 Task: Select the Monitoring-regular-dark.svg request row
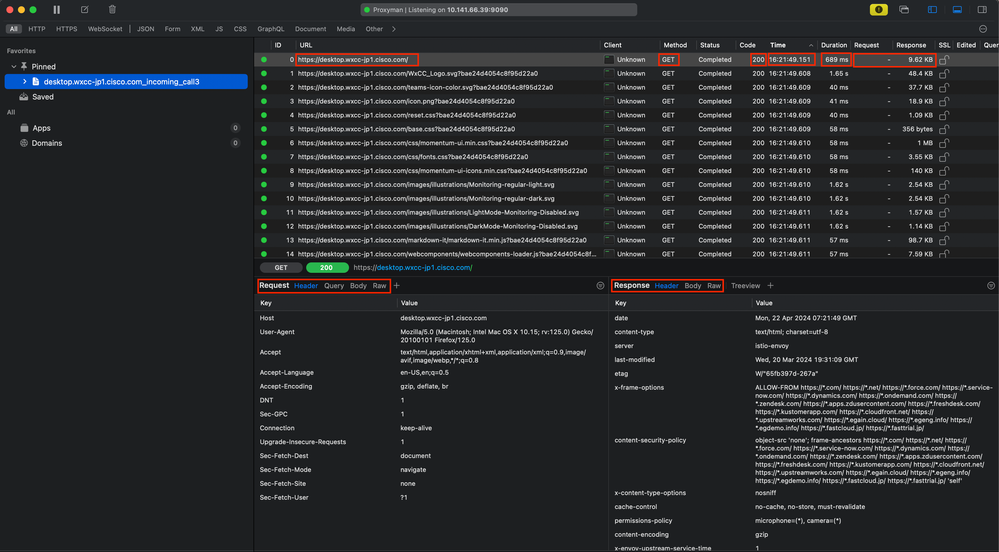pos(626,198)
